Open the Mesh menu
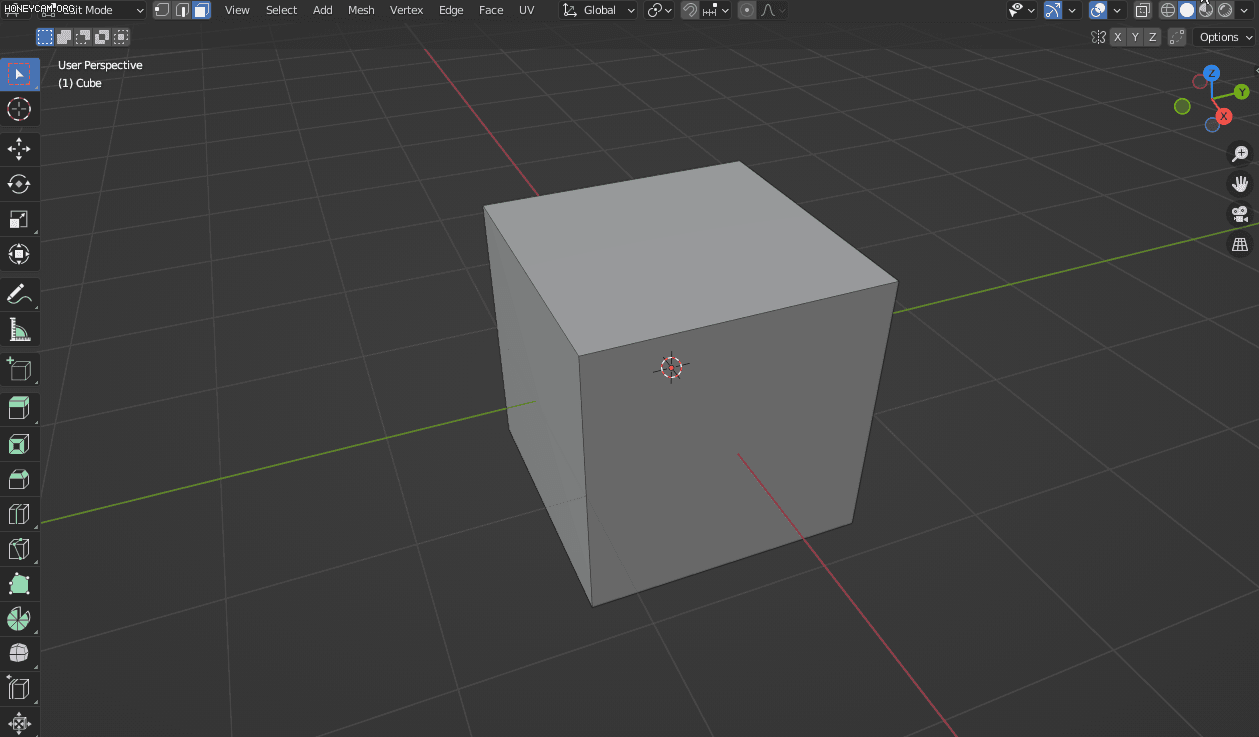1259x737 pixels. click(361, 10)
